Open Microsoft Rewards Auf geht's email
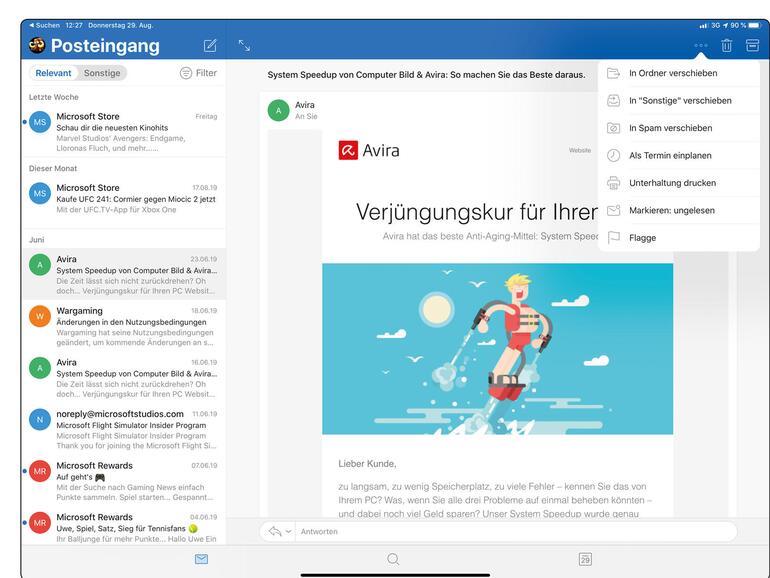This screenshot has width=770, height=578. pos(124,481)
